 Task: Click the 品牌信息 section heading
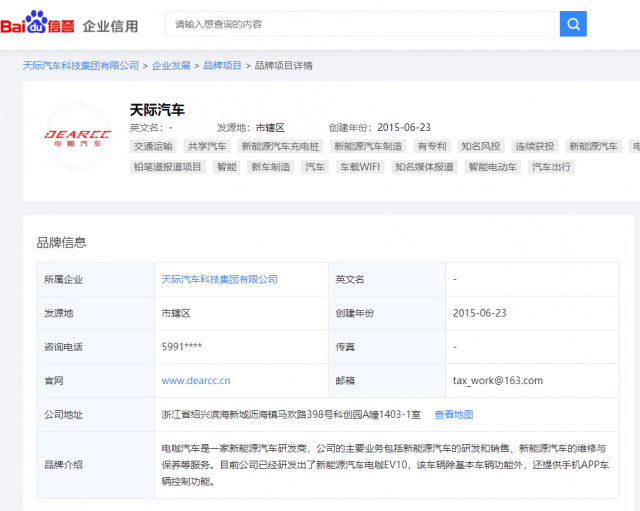[x=62, y=242]
